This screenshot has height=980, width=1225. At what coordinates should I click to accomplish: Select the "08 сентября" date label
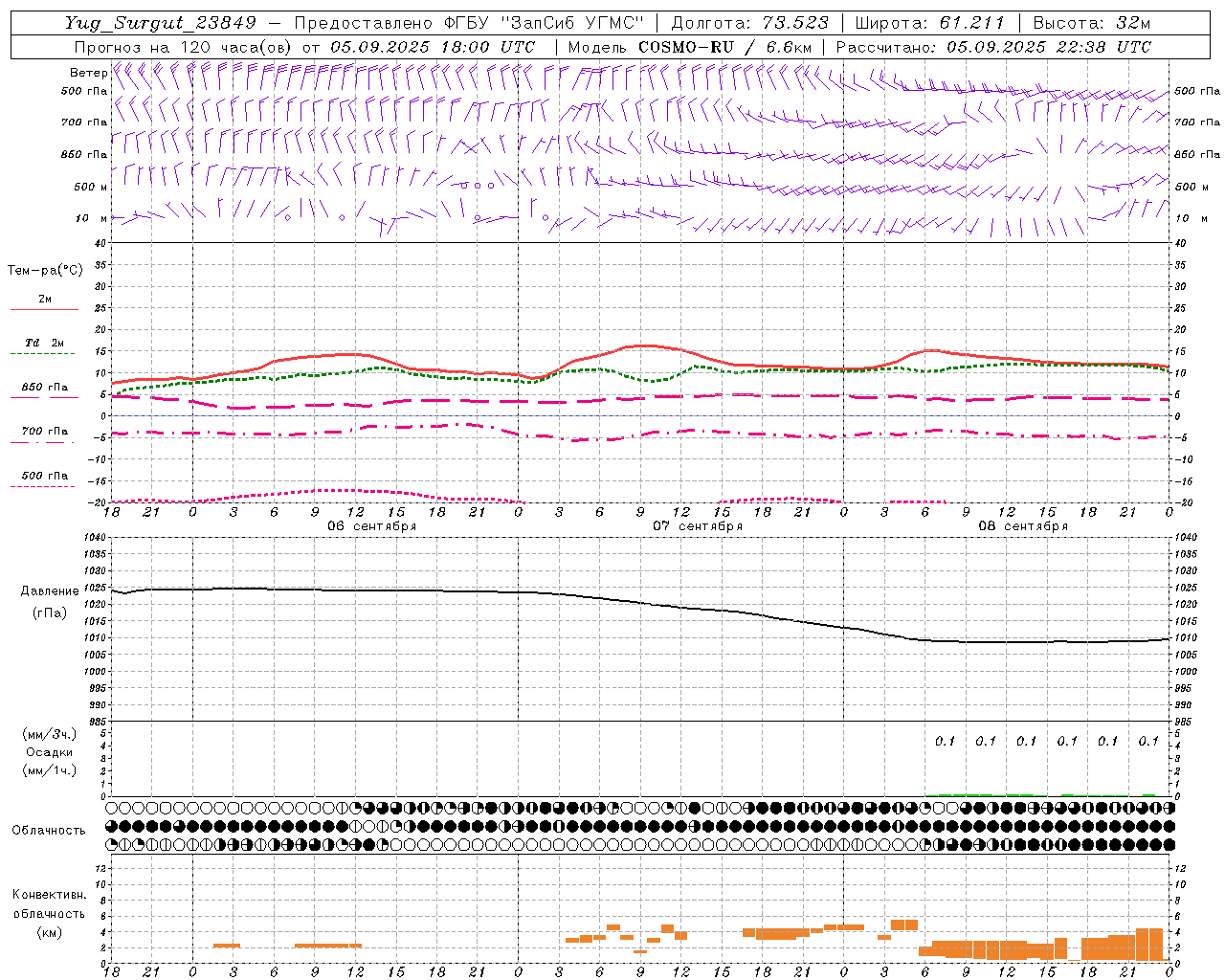coord(1023,526)
